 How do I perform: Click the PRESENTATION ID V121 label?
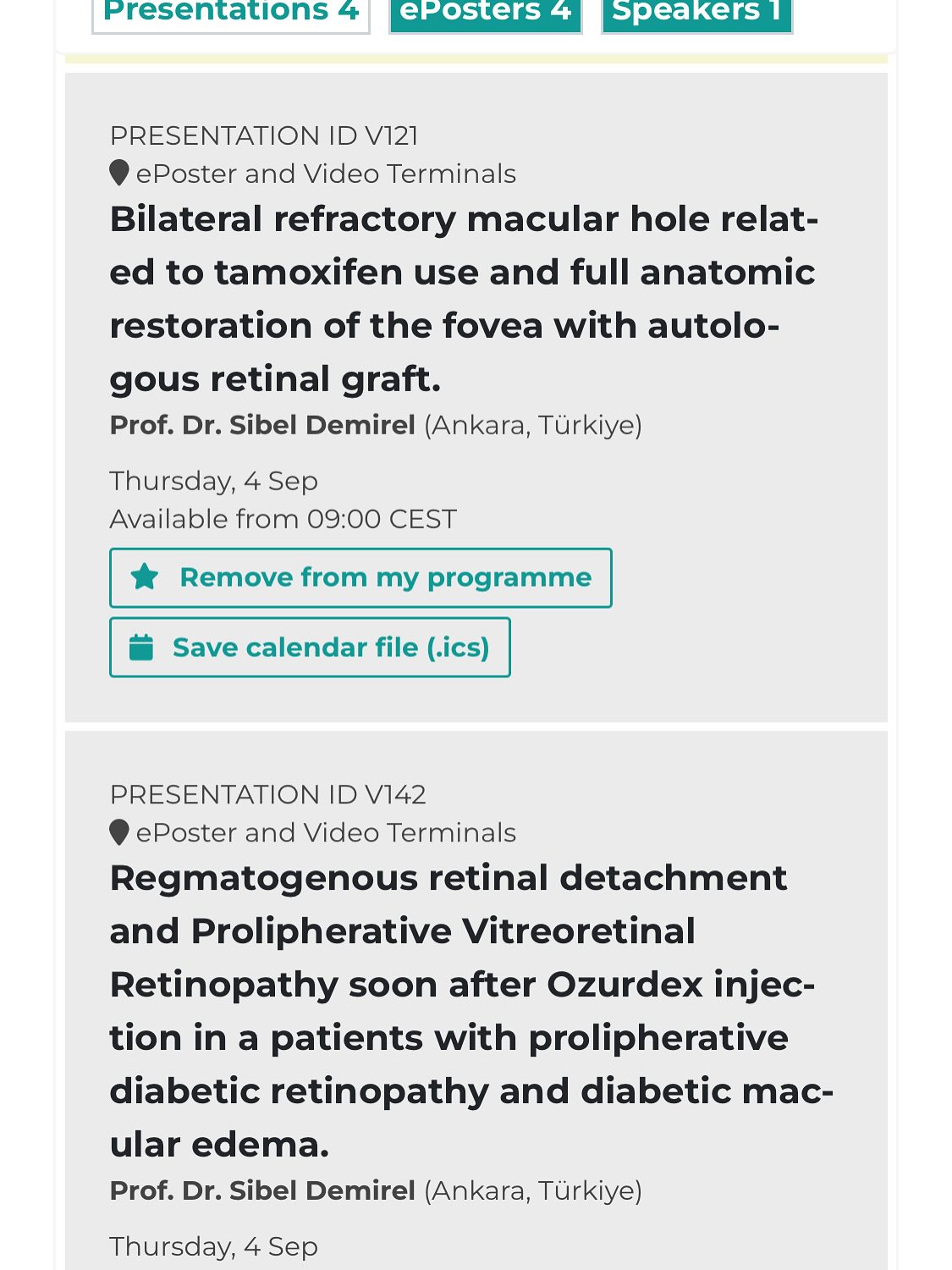264,135
